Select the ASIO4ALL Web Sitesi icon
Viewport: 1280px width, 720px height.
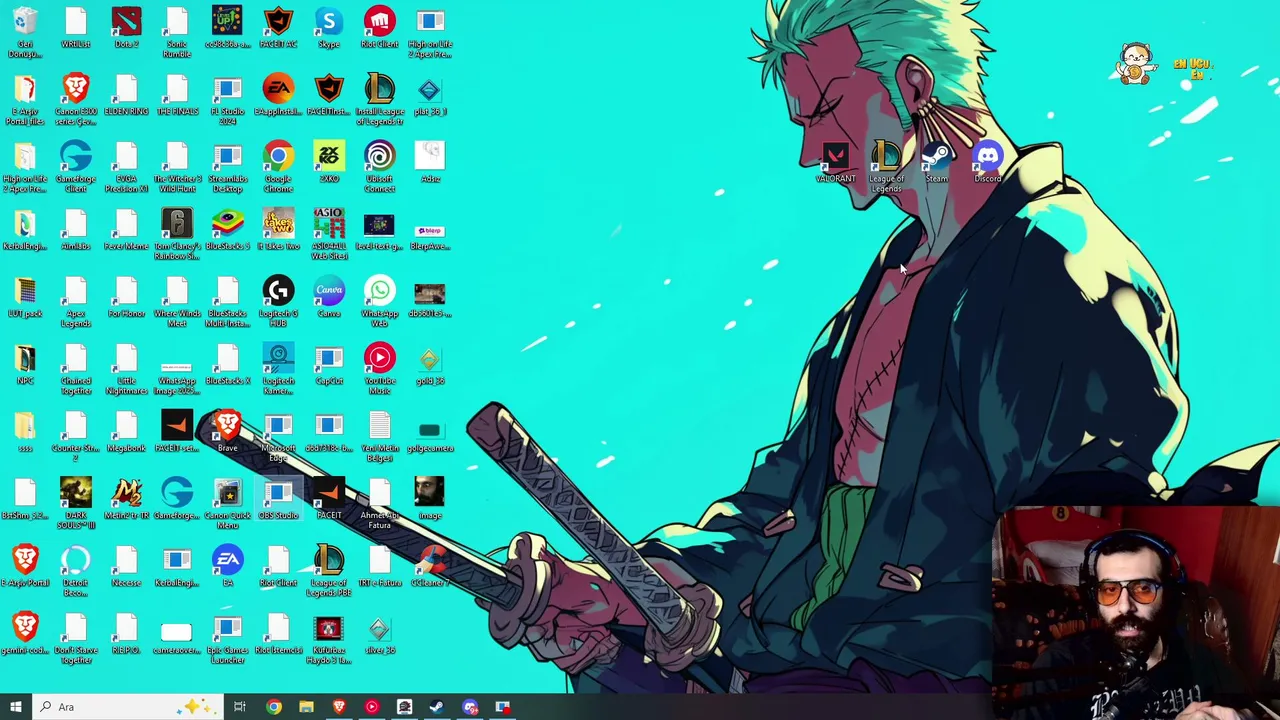pyautogui.click(x=329, y=234)
